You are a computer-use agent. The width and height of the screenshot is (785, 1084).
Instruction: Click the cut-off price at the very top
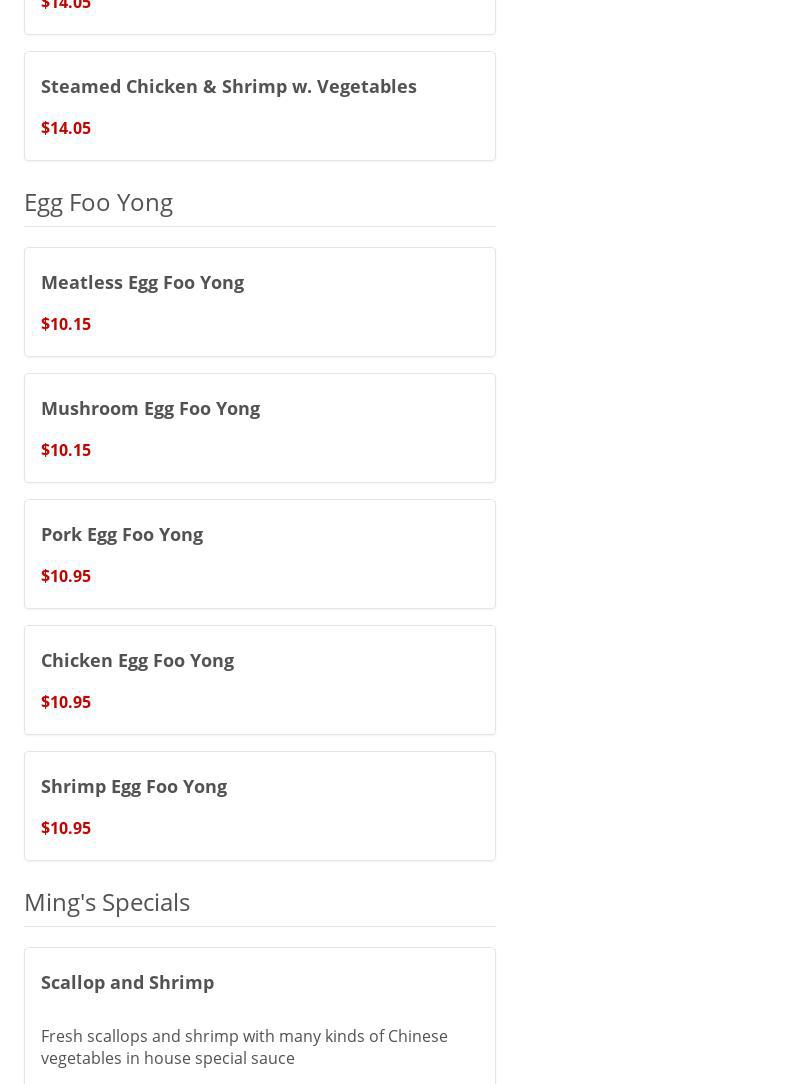coord(66,5)
